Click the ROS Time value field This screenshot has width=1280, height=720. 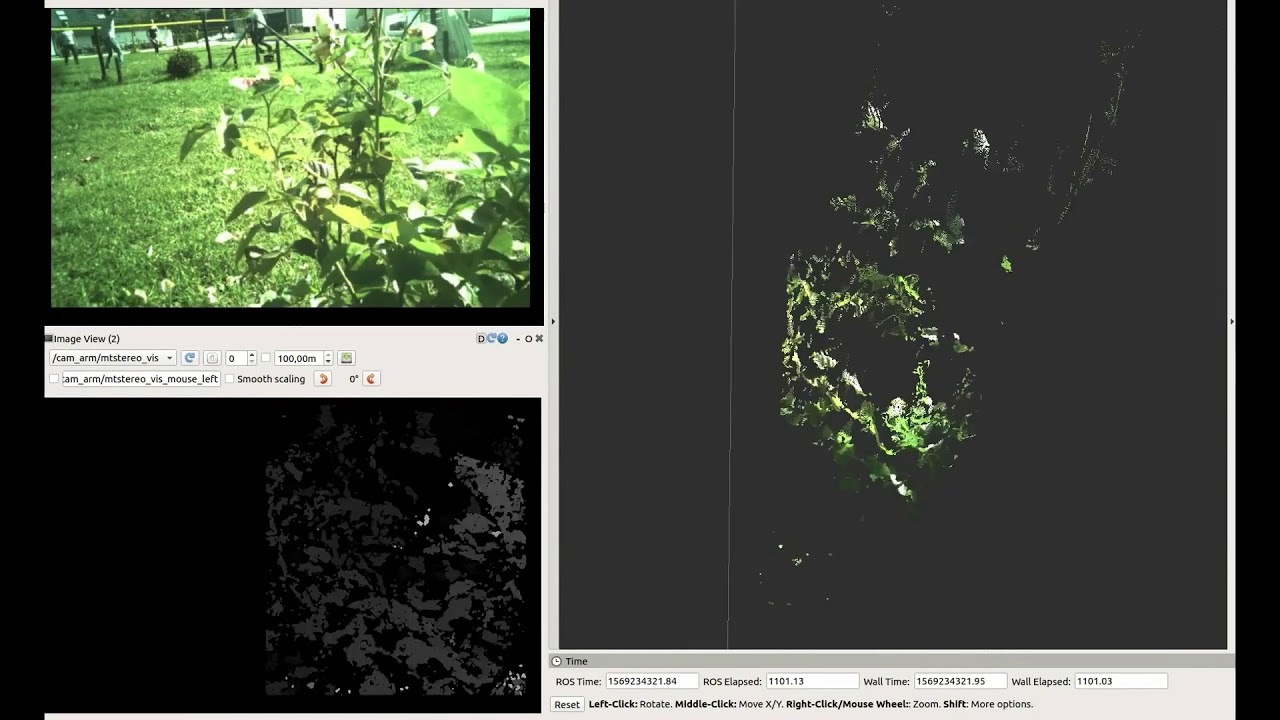pyautogui.click(x=652, y=681)
